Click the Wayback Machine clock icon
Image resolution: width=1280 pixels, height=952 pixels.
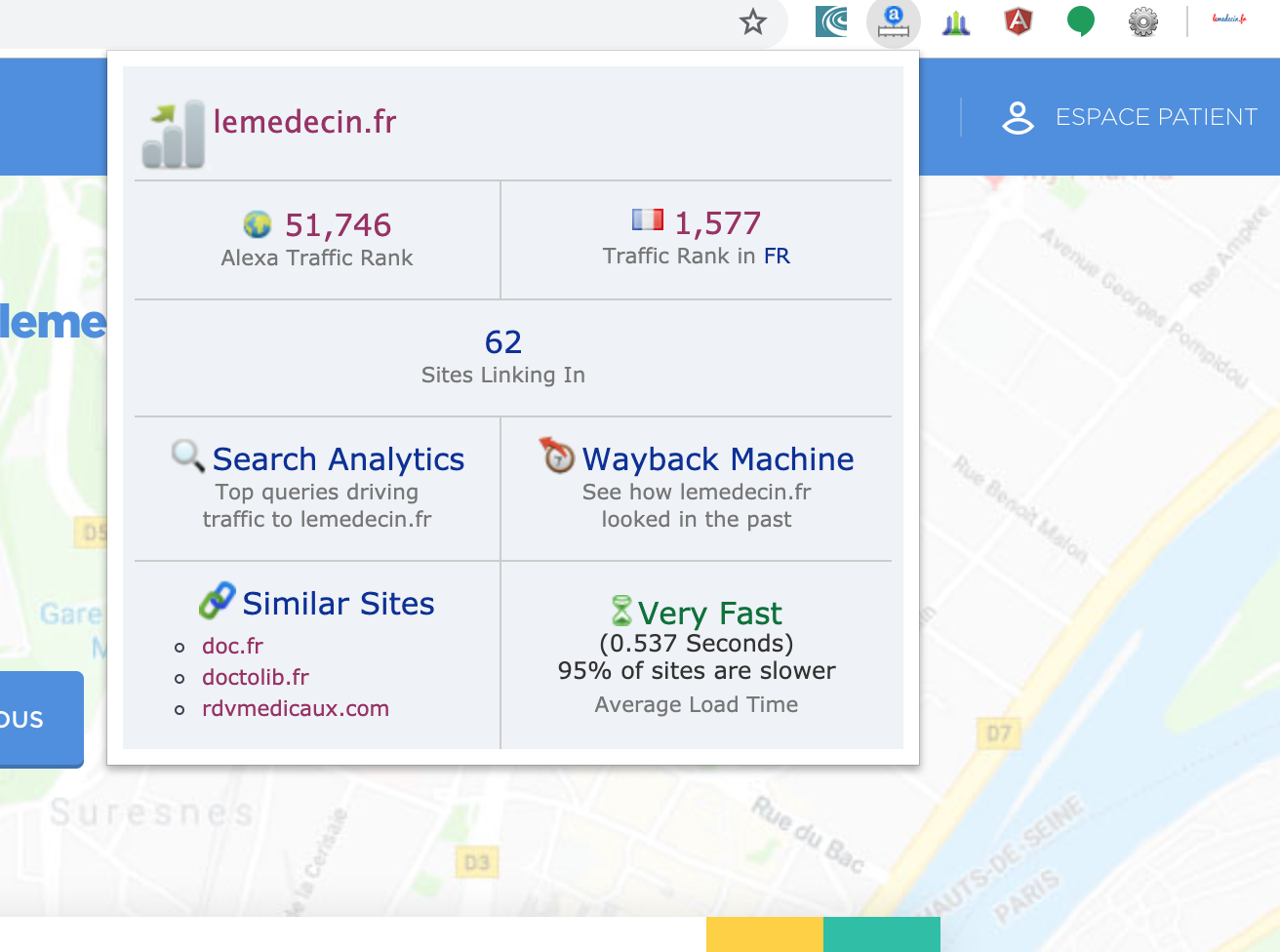click(557, 455)
